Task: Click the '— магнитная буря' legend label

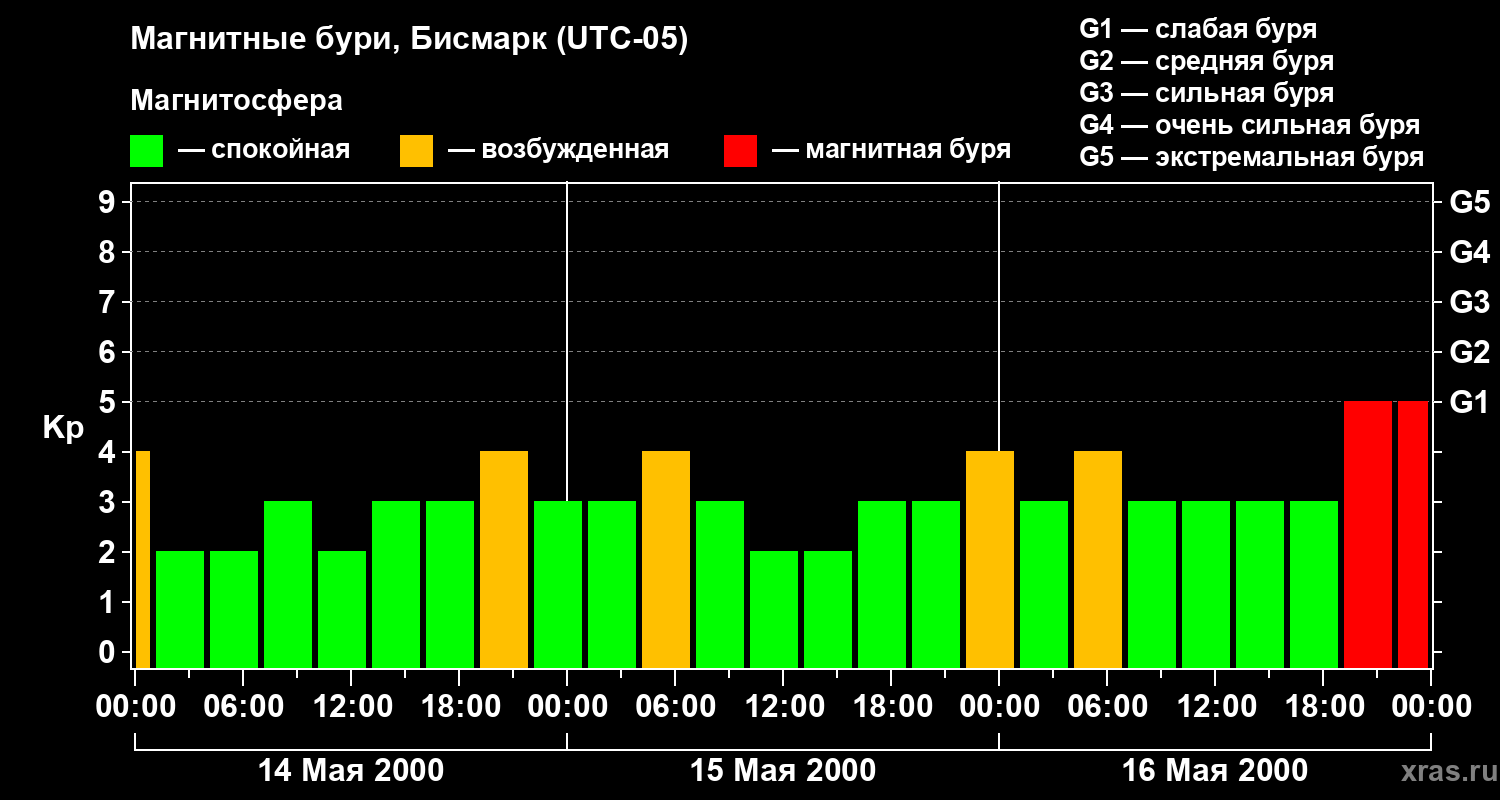Action: coord(891,150)
